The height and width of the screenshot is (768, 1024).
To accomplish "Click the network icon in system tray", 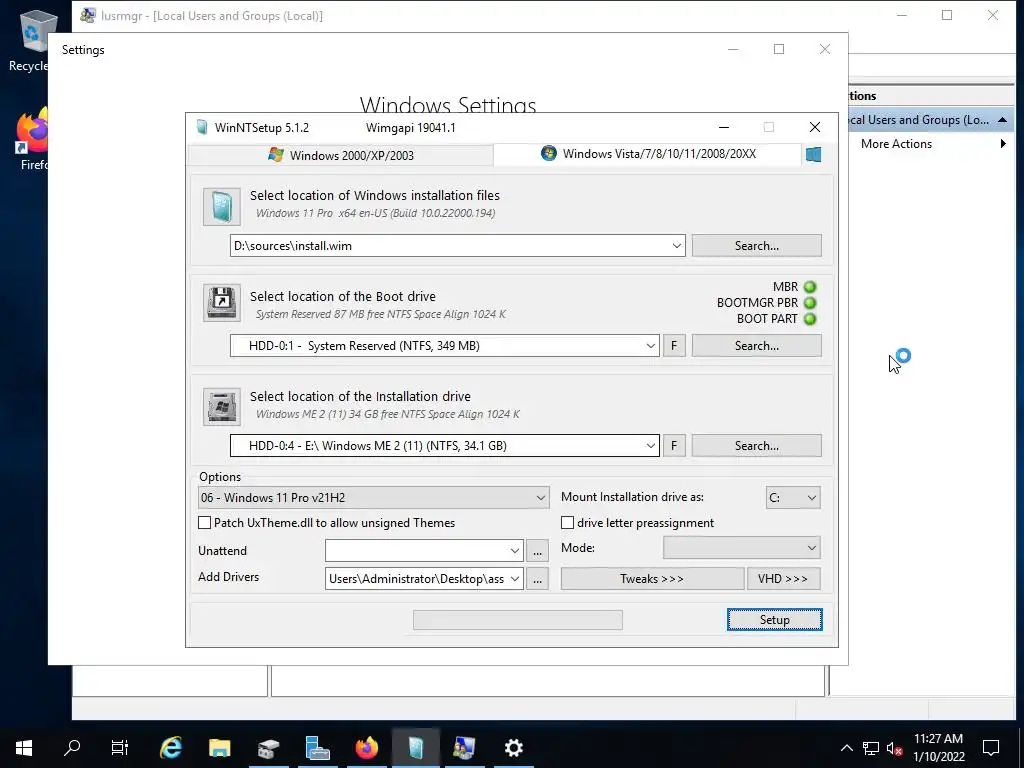I will pos(871,748).
